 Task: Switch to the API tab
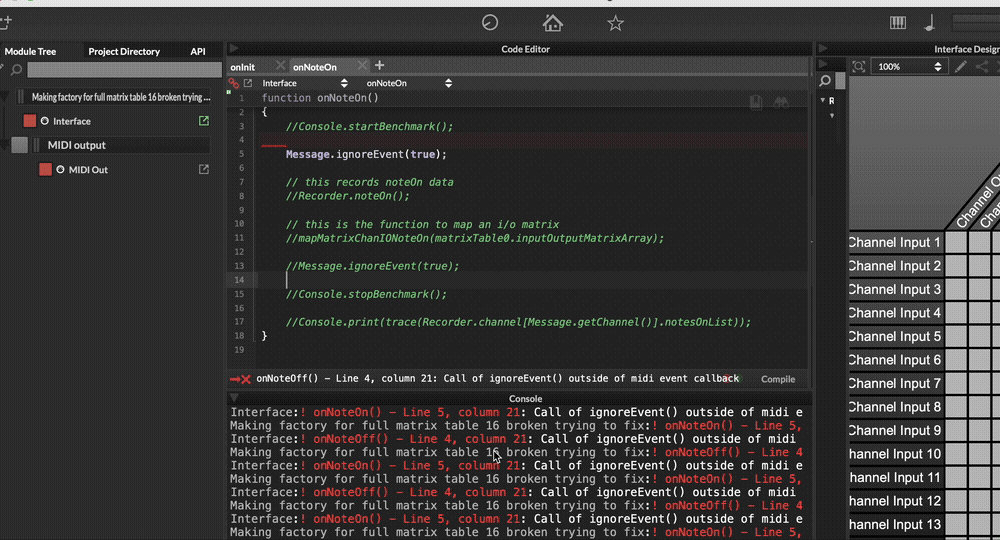[x=198, y=51]
